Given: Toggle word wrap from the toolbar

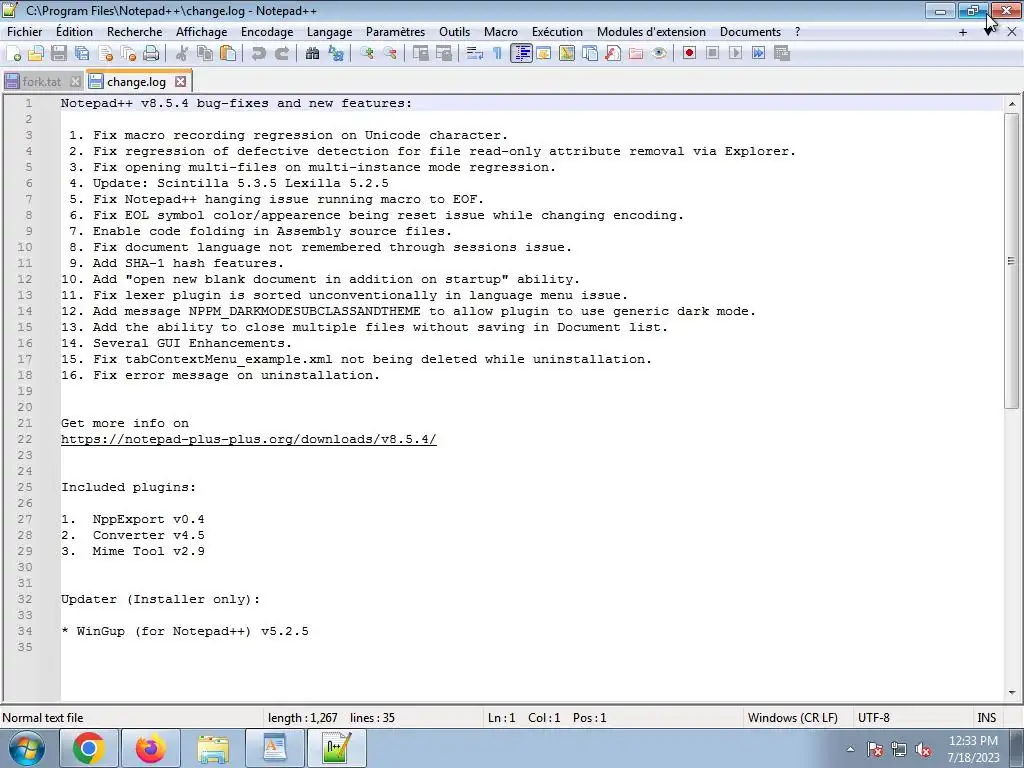Looking at the screenshot, I should (x=475, y=54).
